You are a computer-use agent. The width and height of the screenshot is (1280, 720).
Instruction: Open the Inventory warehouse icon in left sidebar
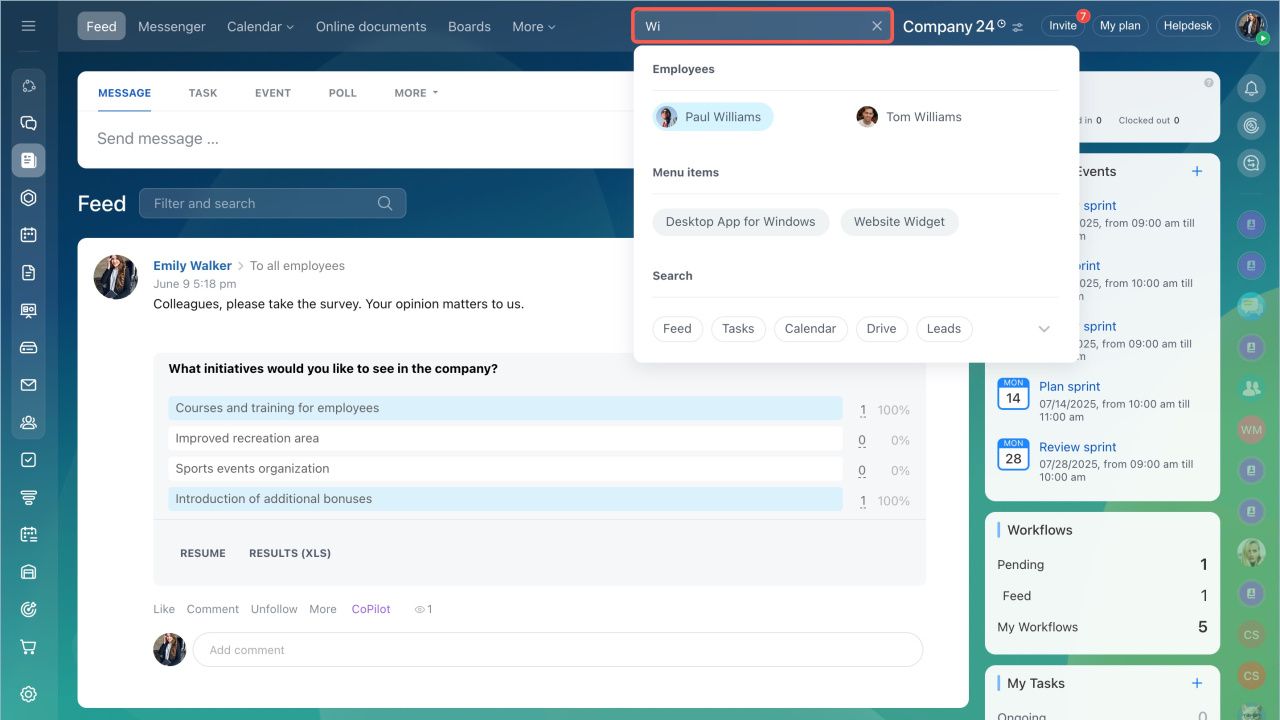tap(28, 572)
